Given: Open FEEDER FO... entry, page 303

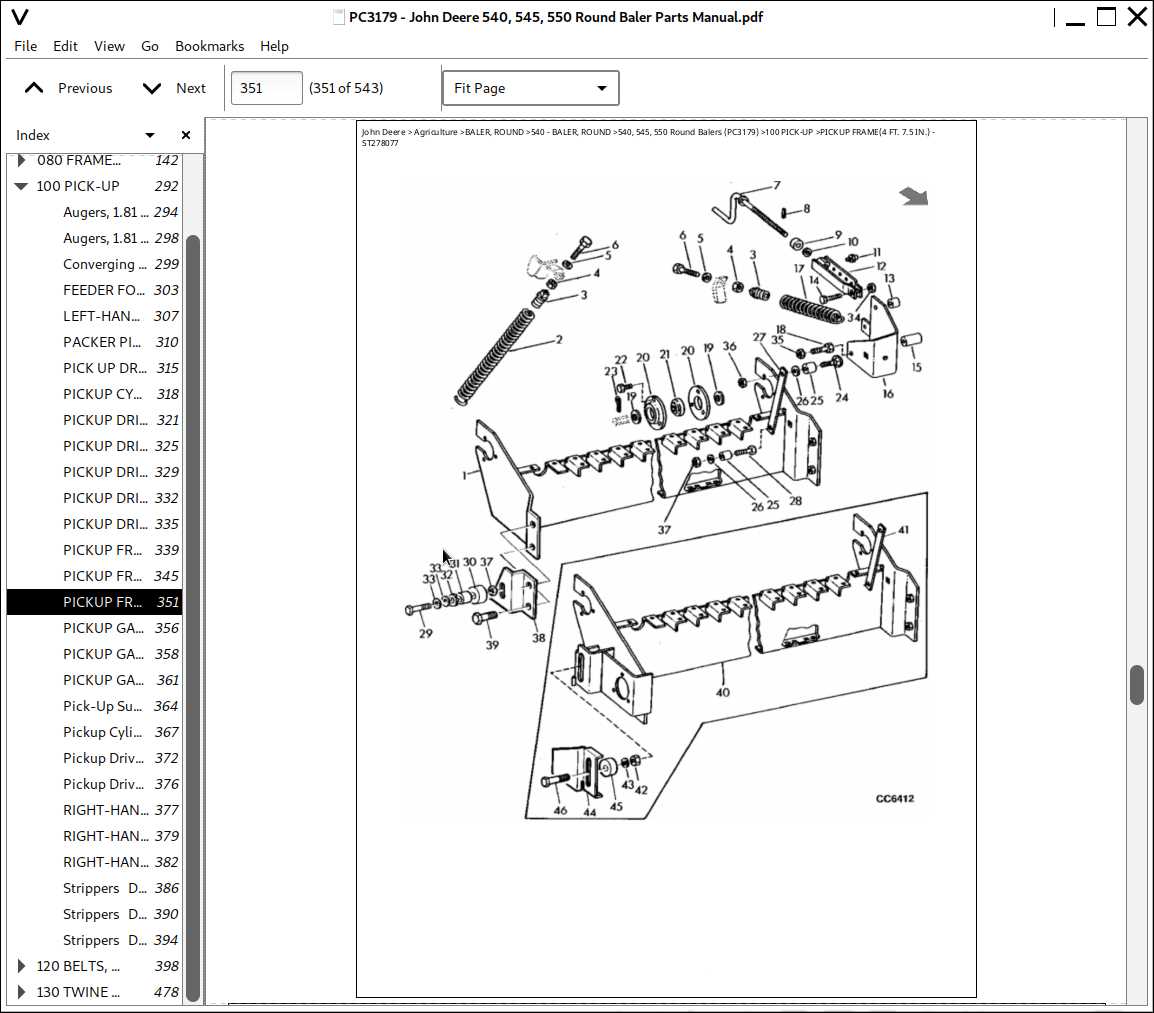Looking at the screenshot, I should point(94,290).
